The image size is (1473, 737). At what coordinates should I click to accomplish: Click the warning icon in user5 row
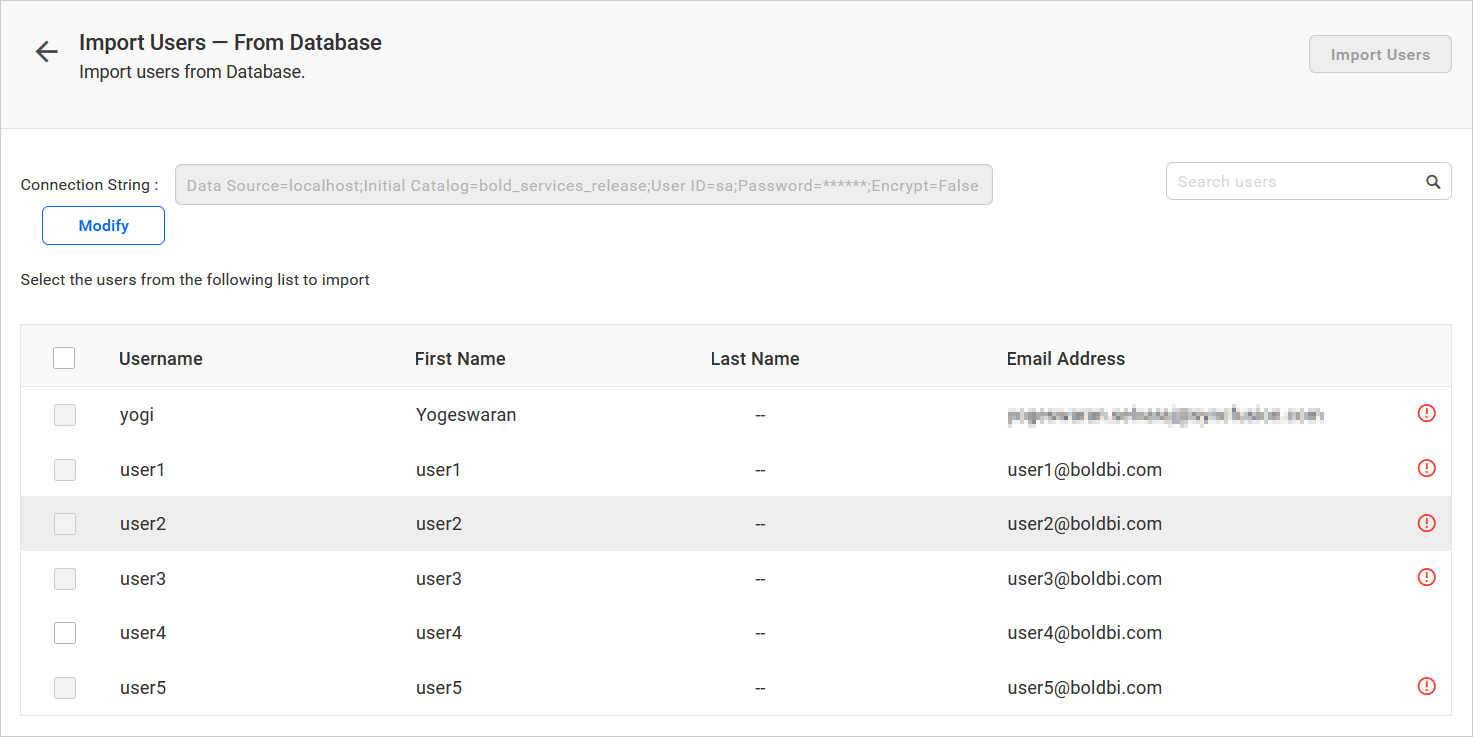pyautogui.click(x=1427, y=686)
